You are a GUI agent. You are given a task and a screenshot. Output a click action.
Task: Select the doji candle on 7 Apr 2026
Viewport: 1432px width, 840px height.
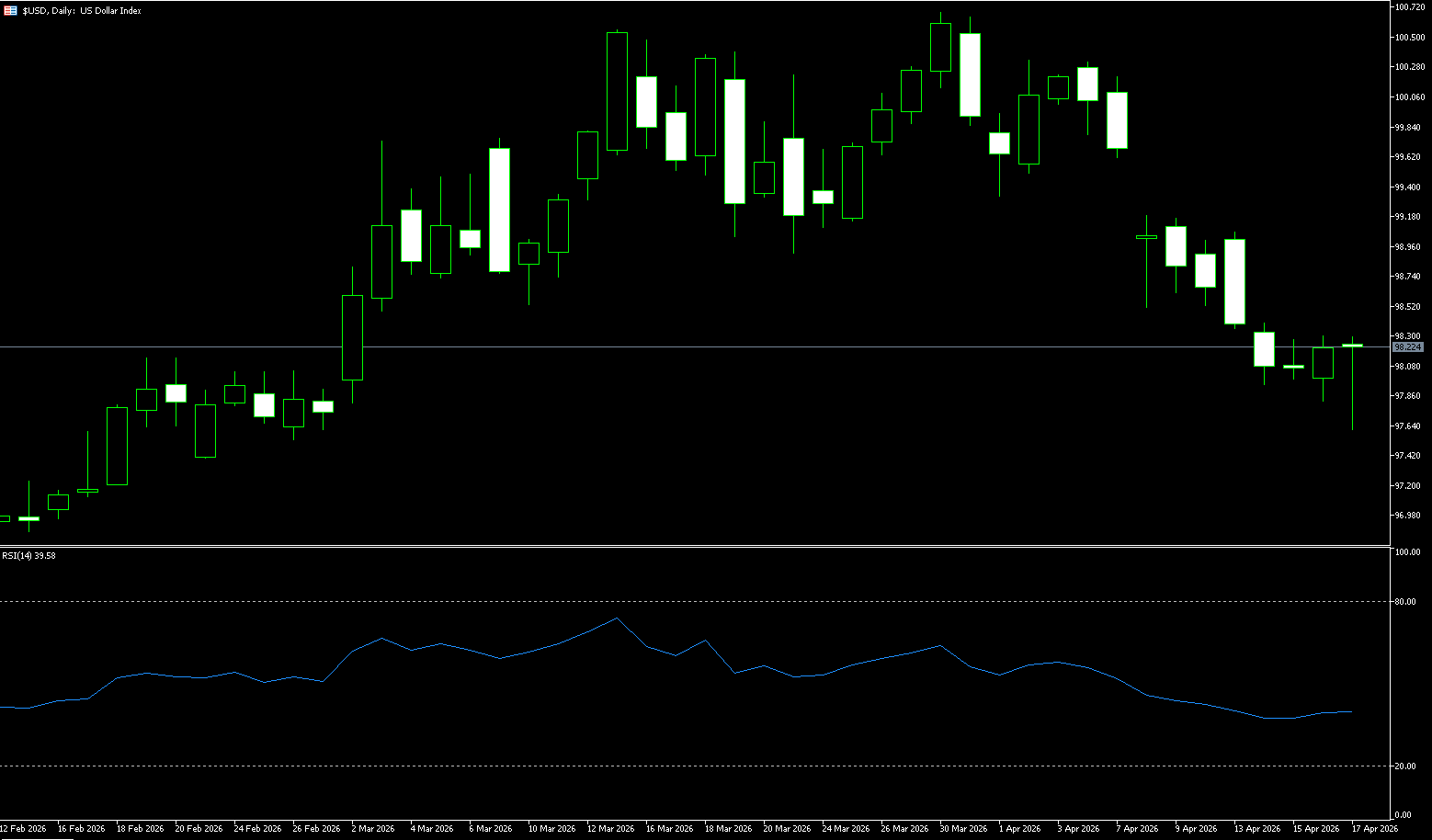point(1146,237)
